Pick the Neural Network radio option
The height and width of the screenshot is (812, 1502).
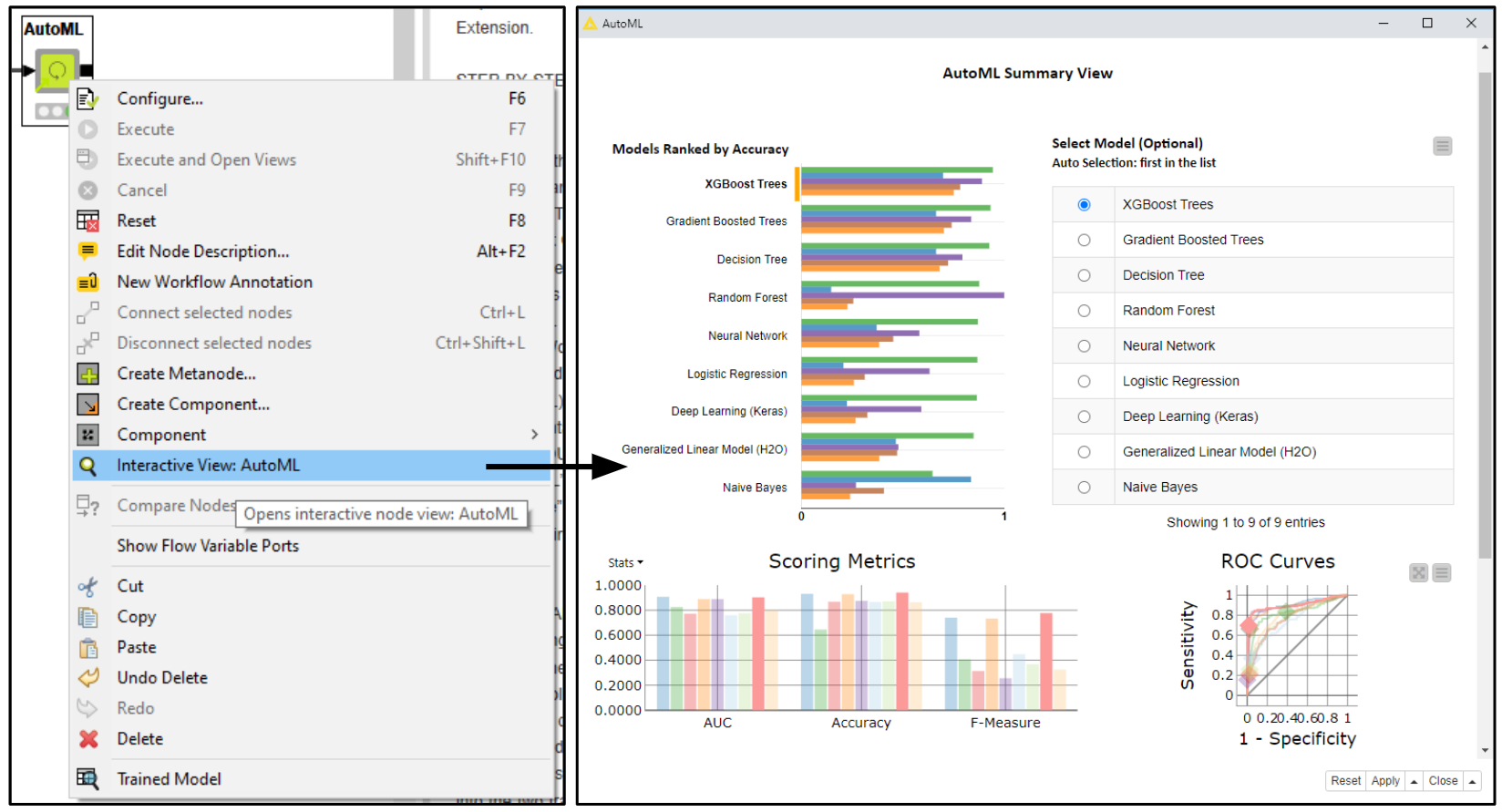1084,346
